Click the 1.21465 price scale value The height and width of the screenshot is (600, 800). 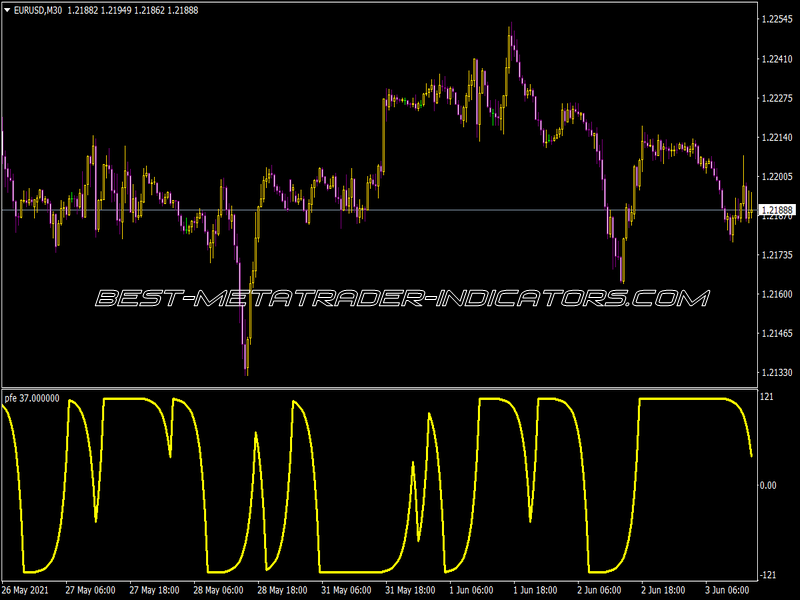(778, 334)
